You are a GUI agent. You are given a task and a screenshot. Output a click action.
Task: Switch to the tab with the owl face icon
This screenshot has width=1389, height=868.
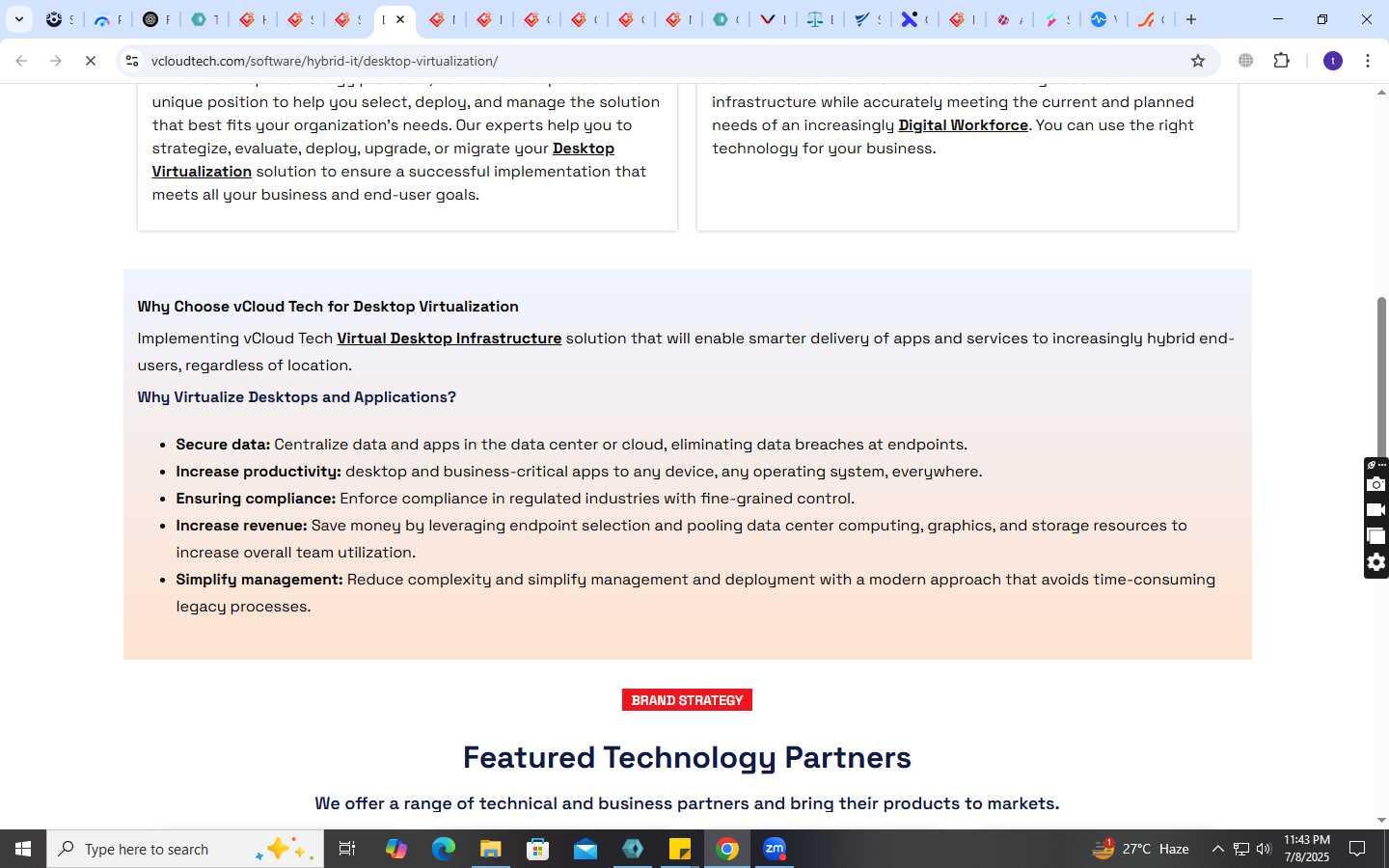[x=55, y=19]
